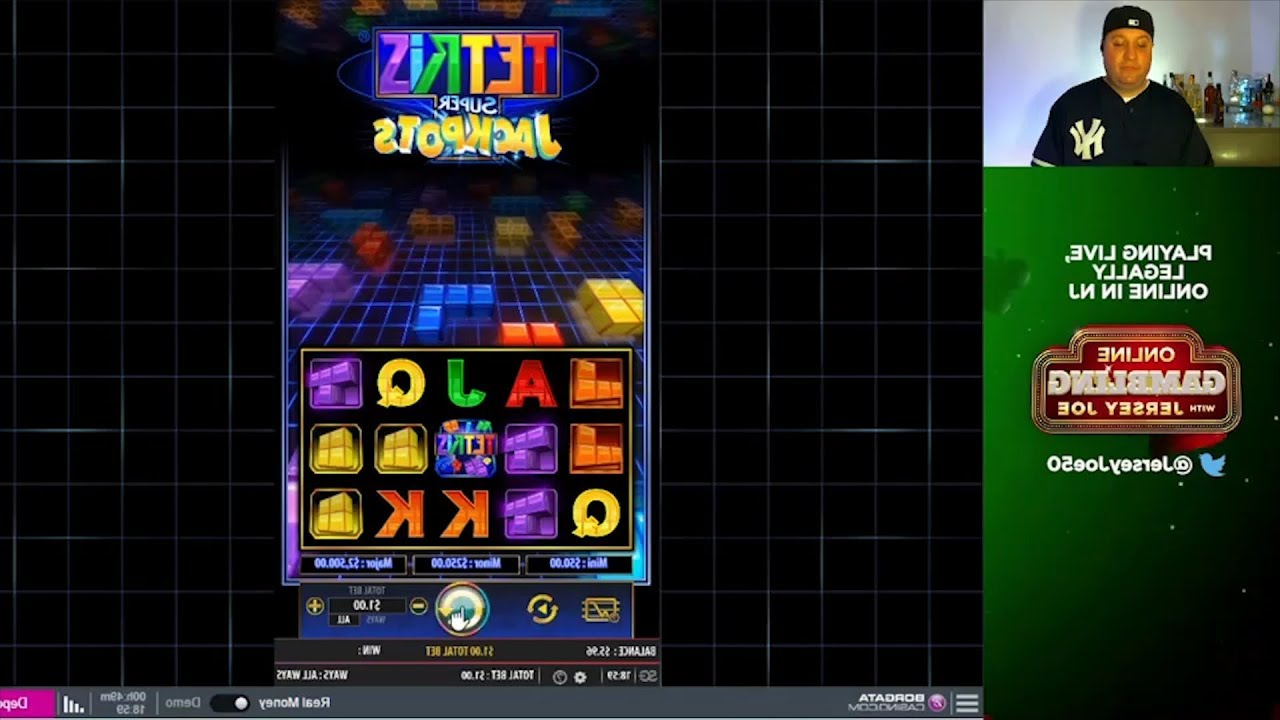Click the yellow $1.00 TOTAL BET text
Image resolution: width=1280 pixels, height=720 pixels.
pos(461,652)
